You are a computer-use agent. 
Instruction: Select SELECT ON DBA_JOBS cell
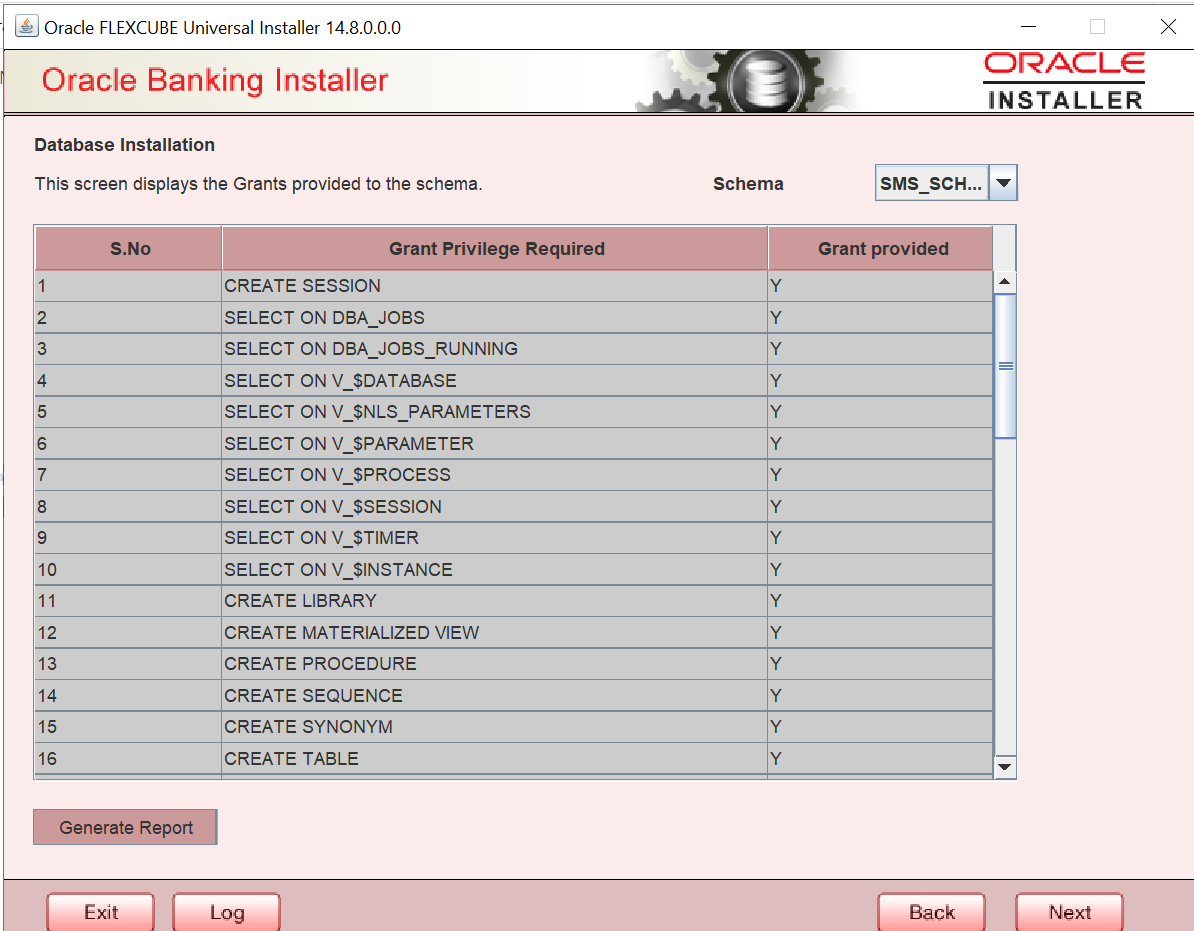tap(495, 317)
